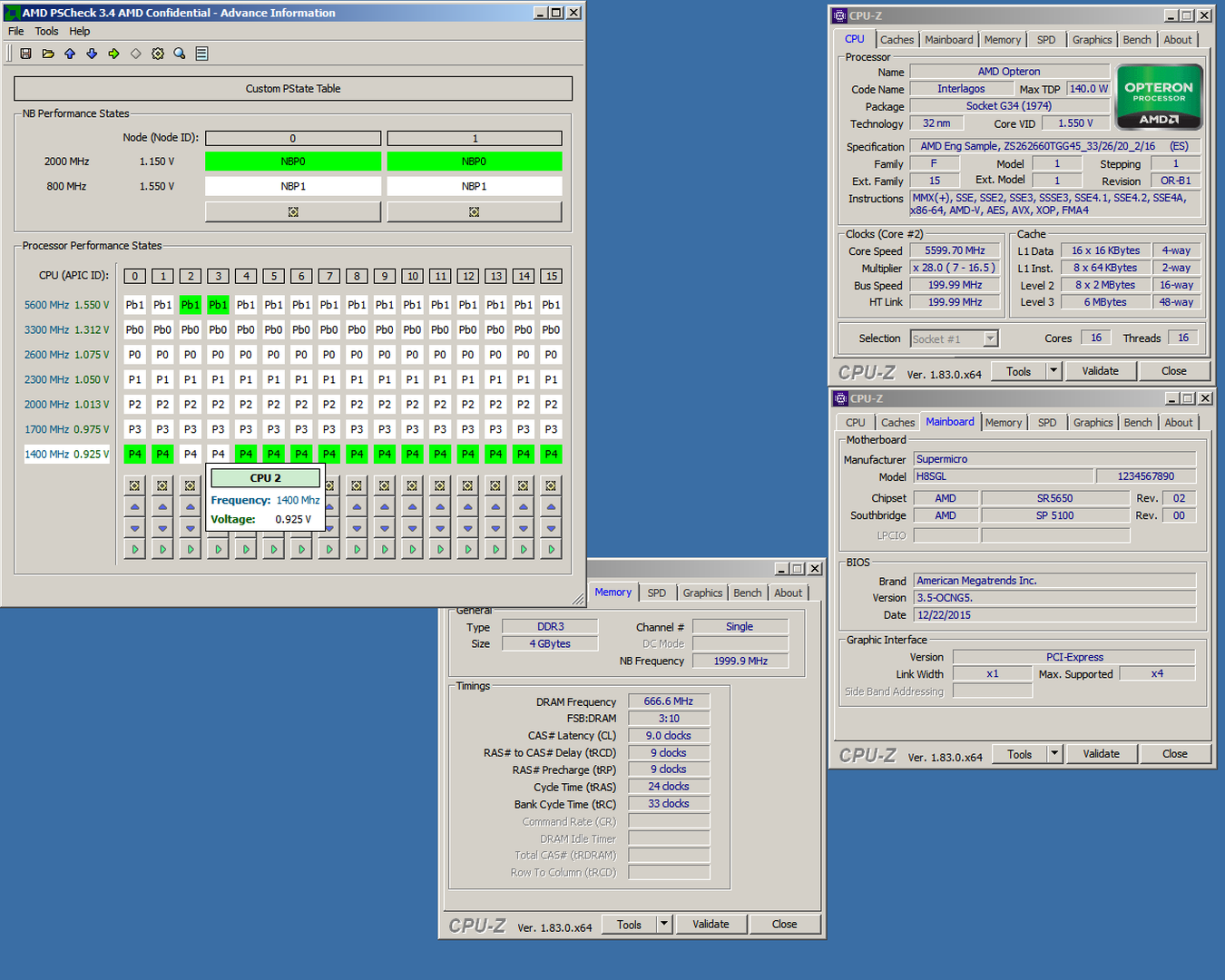1225x980 pixels.
Task: Open settings via the gear toolbar icon
Action: click(x=158, y=54)
